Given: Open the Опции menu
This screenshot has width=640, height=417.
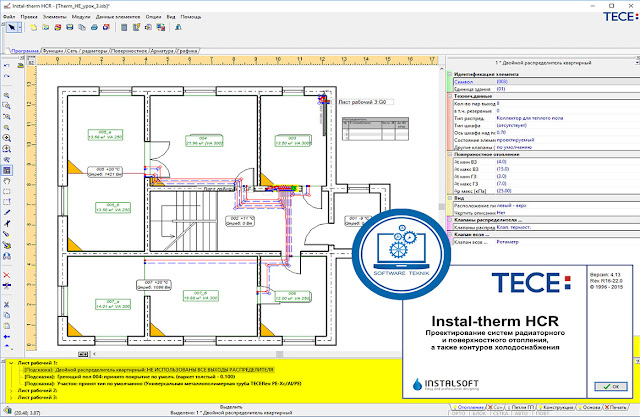Looking at the screenshot, I should click(x=153, y=17).
